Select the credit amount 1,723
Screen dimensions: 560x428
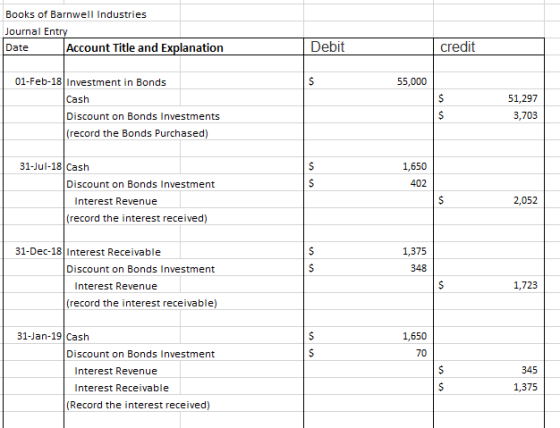pos(525,285)
